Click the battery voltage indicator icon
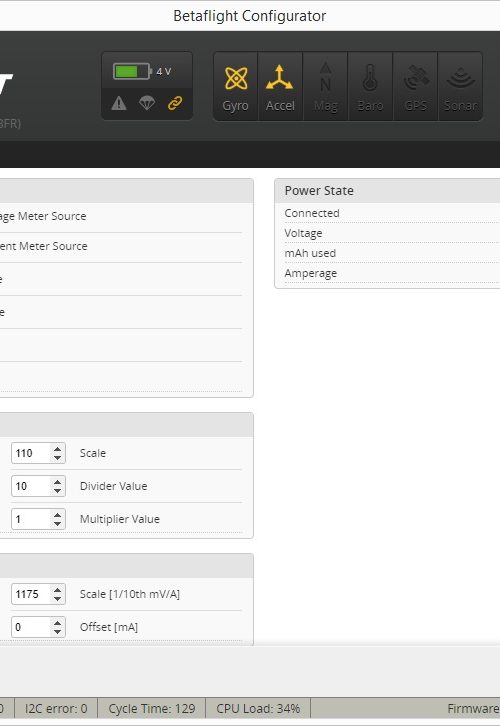Image resolution: width=500 pixels, height=726 pixels. pos(132,71)
